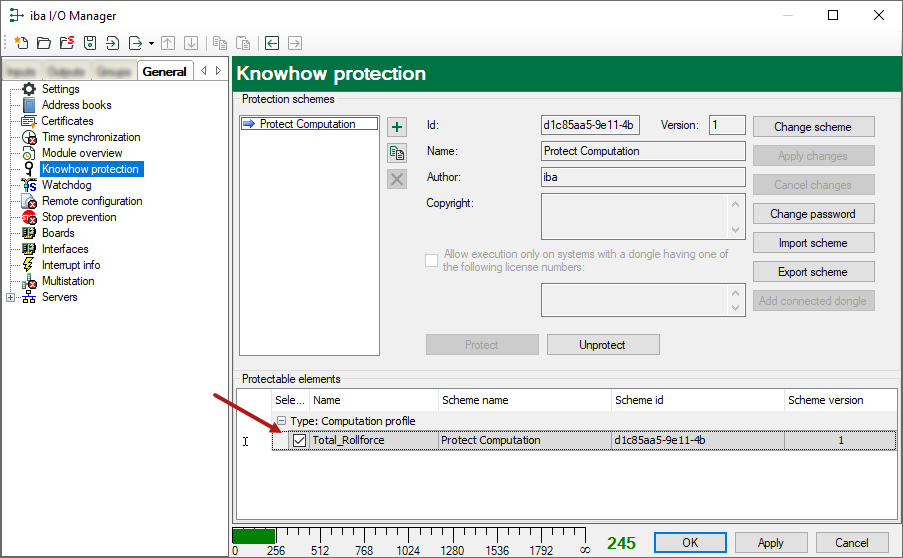
Task: Open the export icon's dropdown arrow
Action: (151, 43)
